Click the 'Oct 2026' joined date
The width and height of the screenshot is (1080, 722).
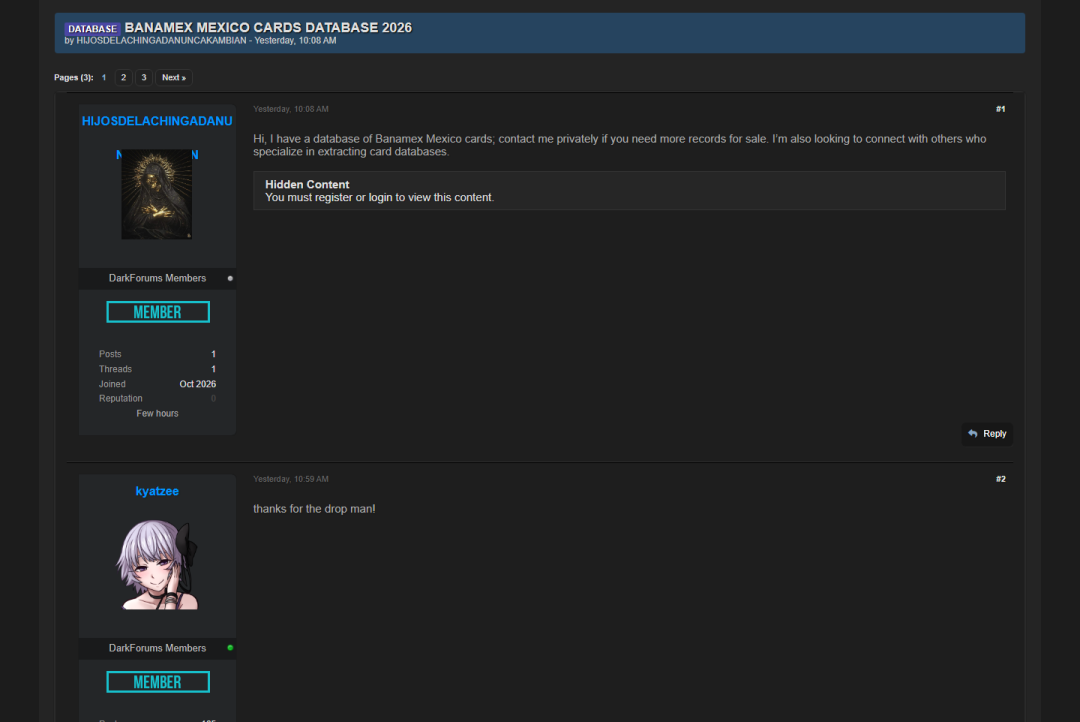coord(198,384)
